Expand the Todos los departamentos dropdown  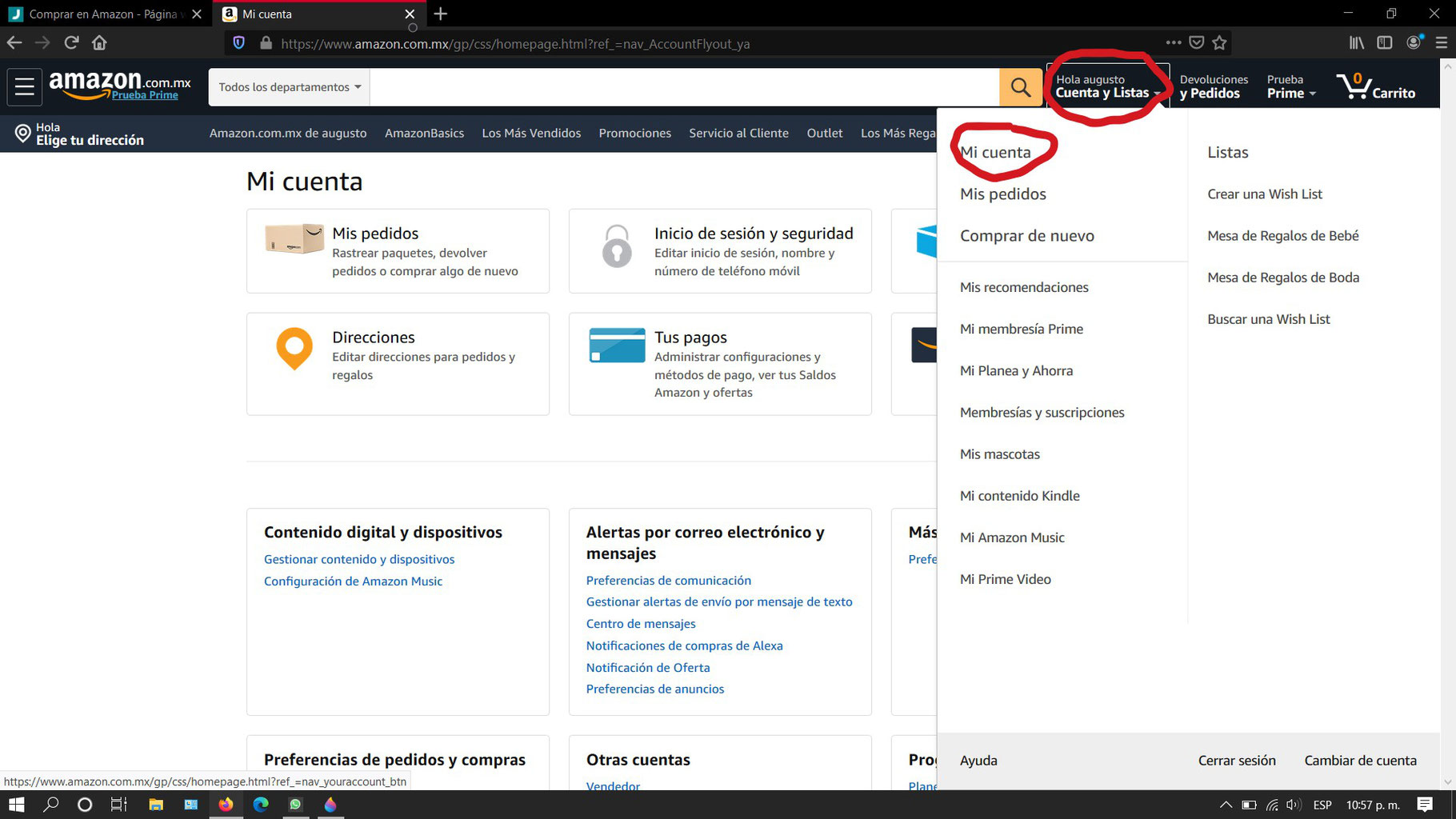point(290,86)
